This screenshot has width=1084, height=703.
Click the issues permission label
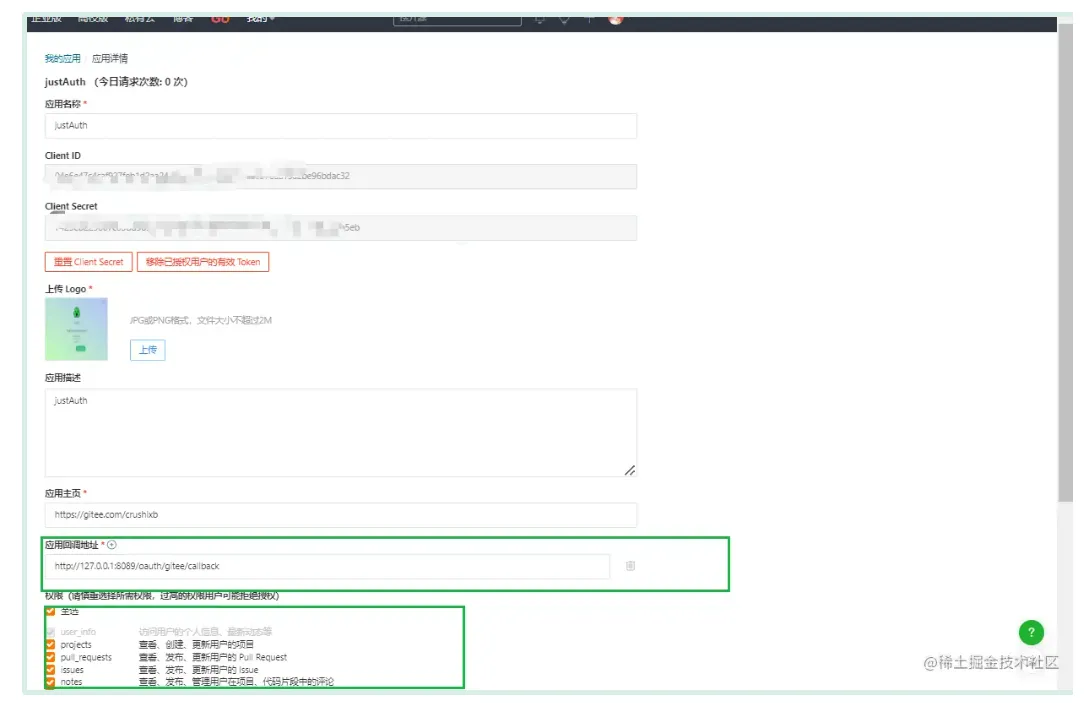72,670
